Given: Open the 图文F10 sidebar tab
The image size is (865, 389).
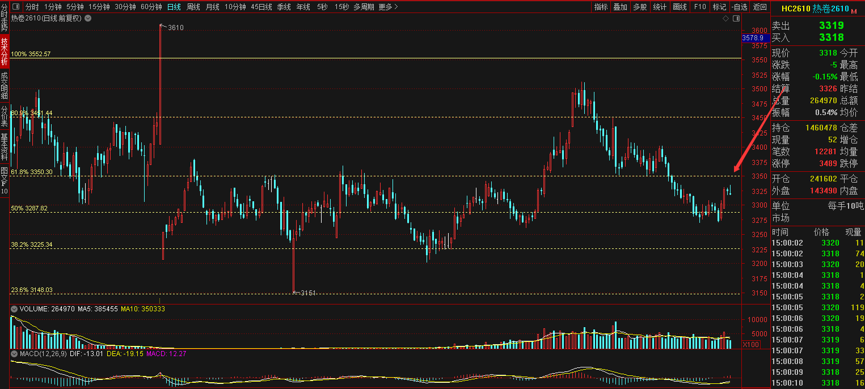Looking at the screenshot, I should (4, 180).
